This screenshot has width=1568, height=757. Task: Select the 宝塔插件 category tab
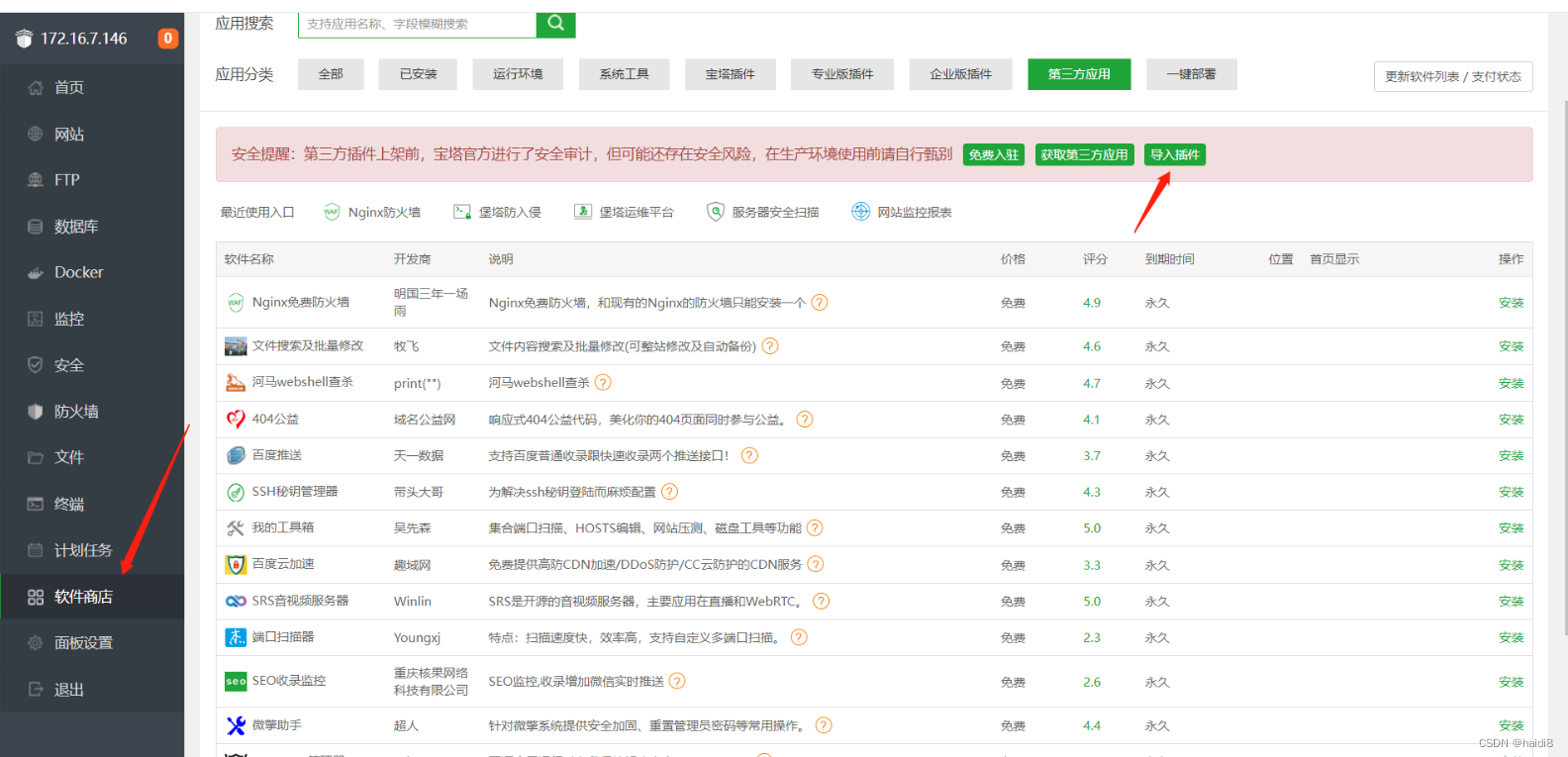click(730, 74)
